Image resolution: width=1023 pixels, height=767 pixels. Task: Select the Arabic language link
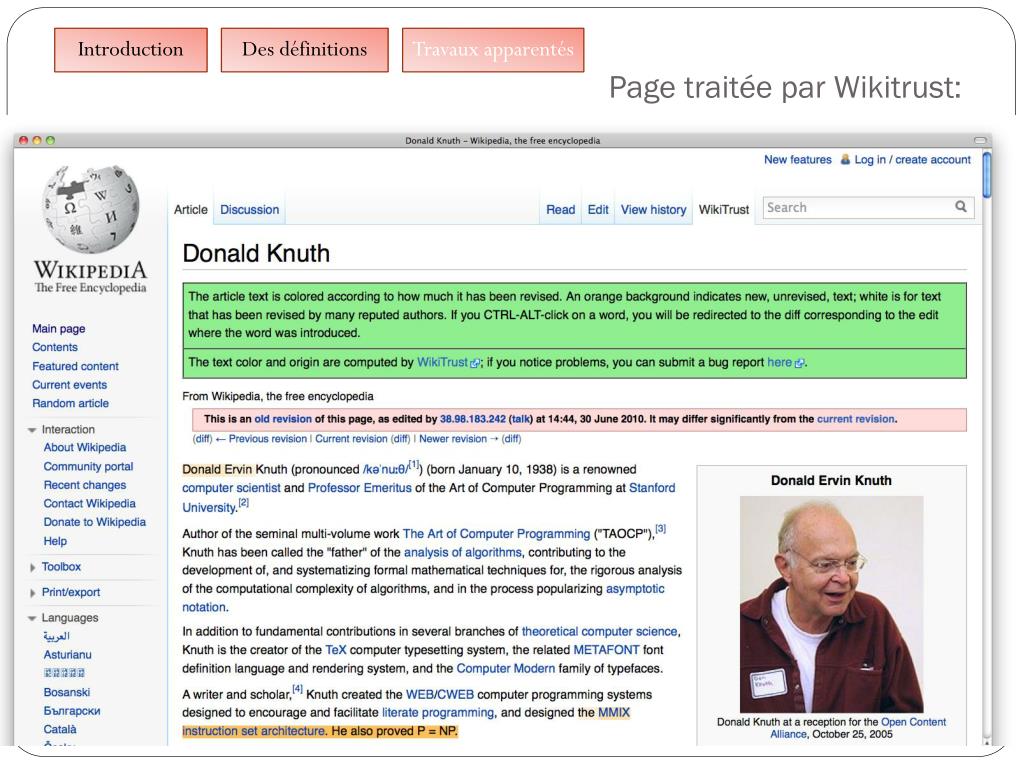point(56,636)
